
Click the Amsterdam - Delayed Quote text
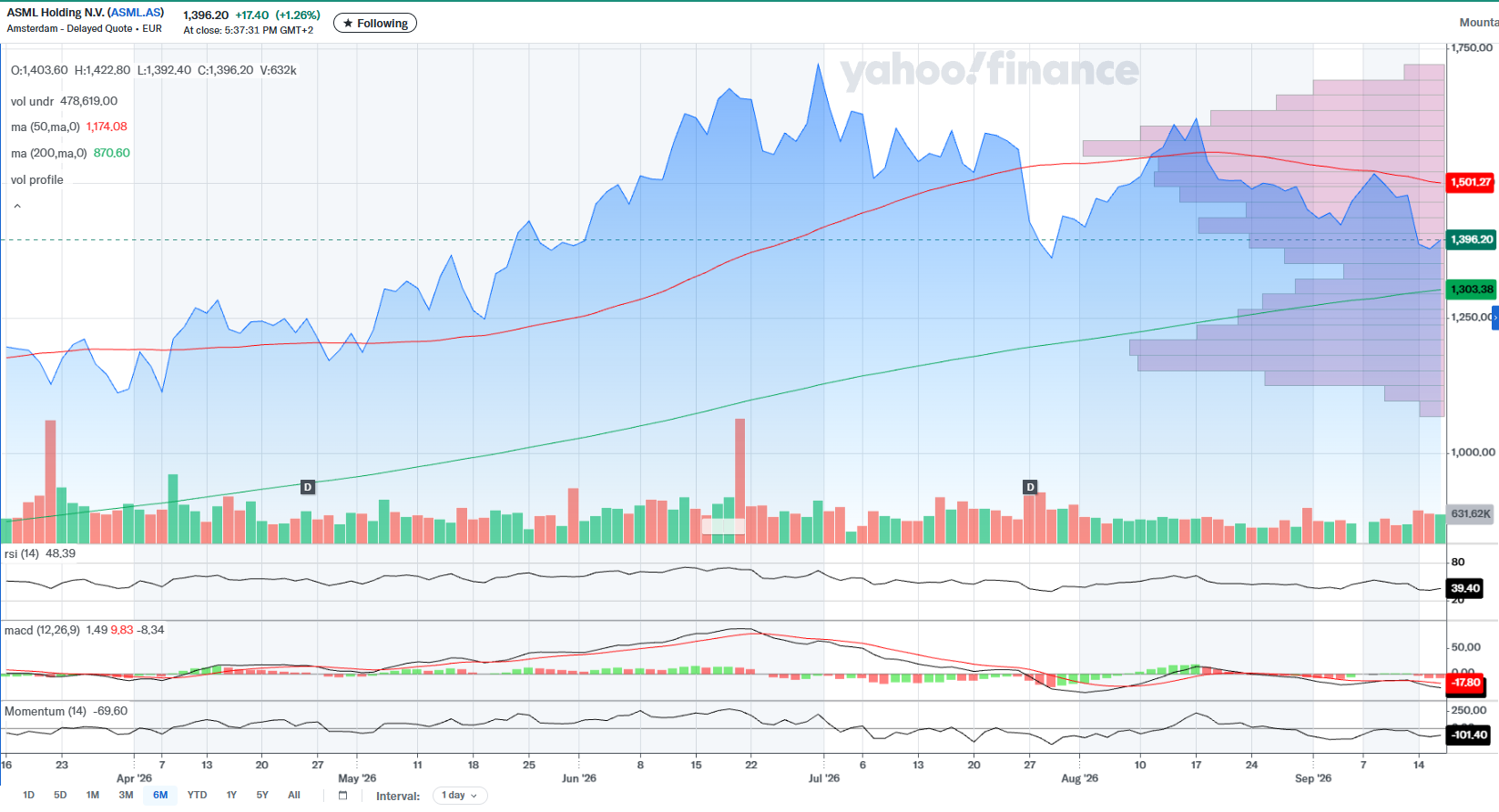coord(69,29)
